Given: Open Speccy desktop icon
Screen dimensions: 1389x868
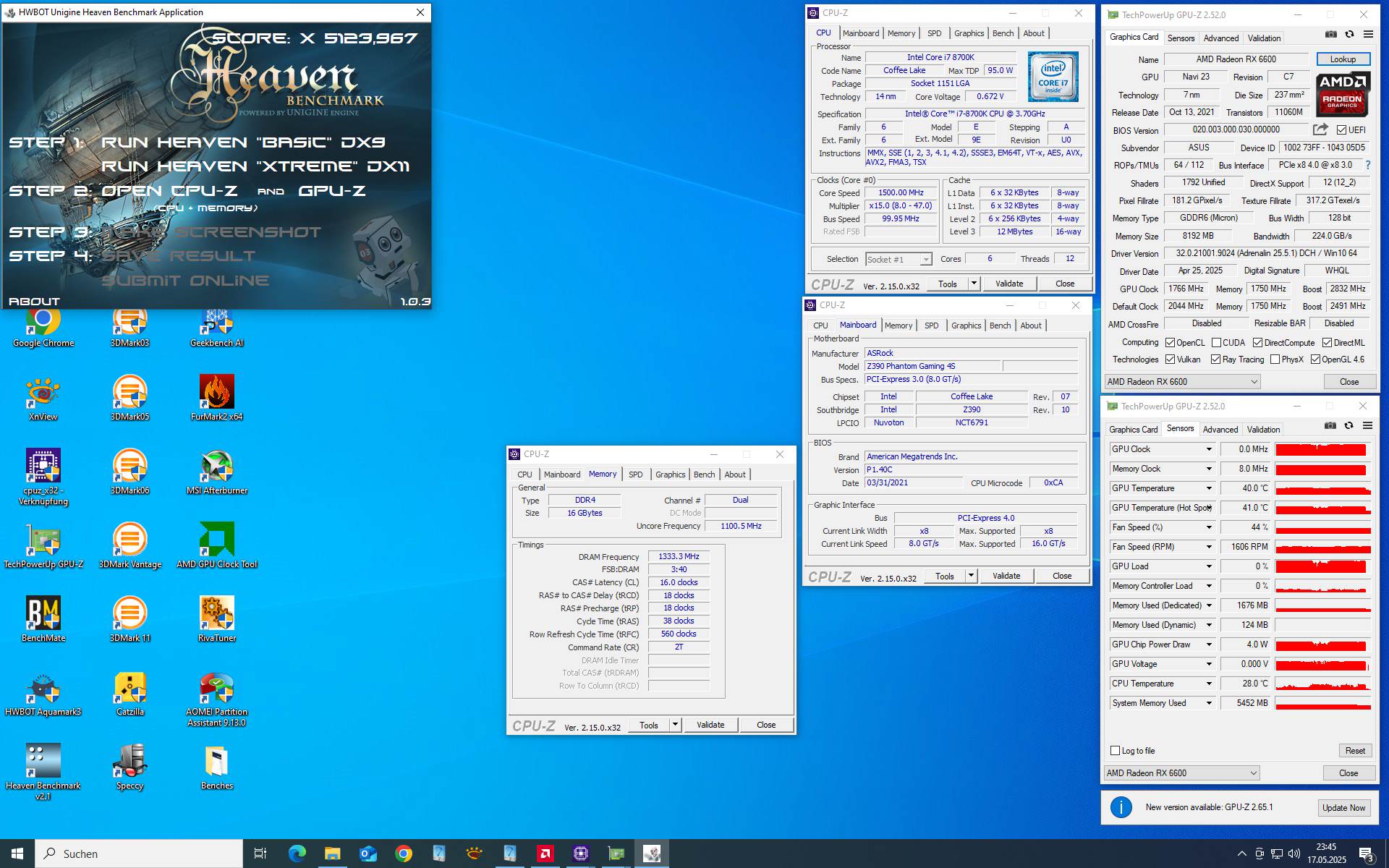Looking at the screenshot, I should point(130,767).
